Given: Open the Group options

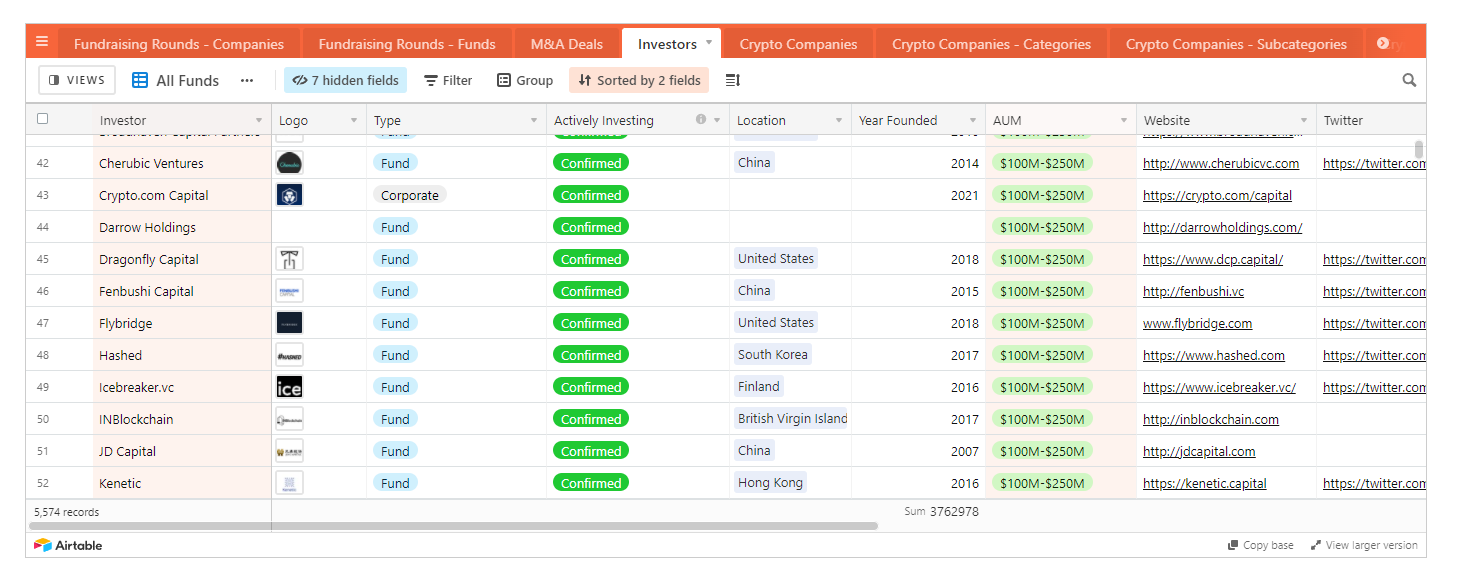Looking at the screenshot, I should coord(525,80).
